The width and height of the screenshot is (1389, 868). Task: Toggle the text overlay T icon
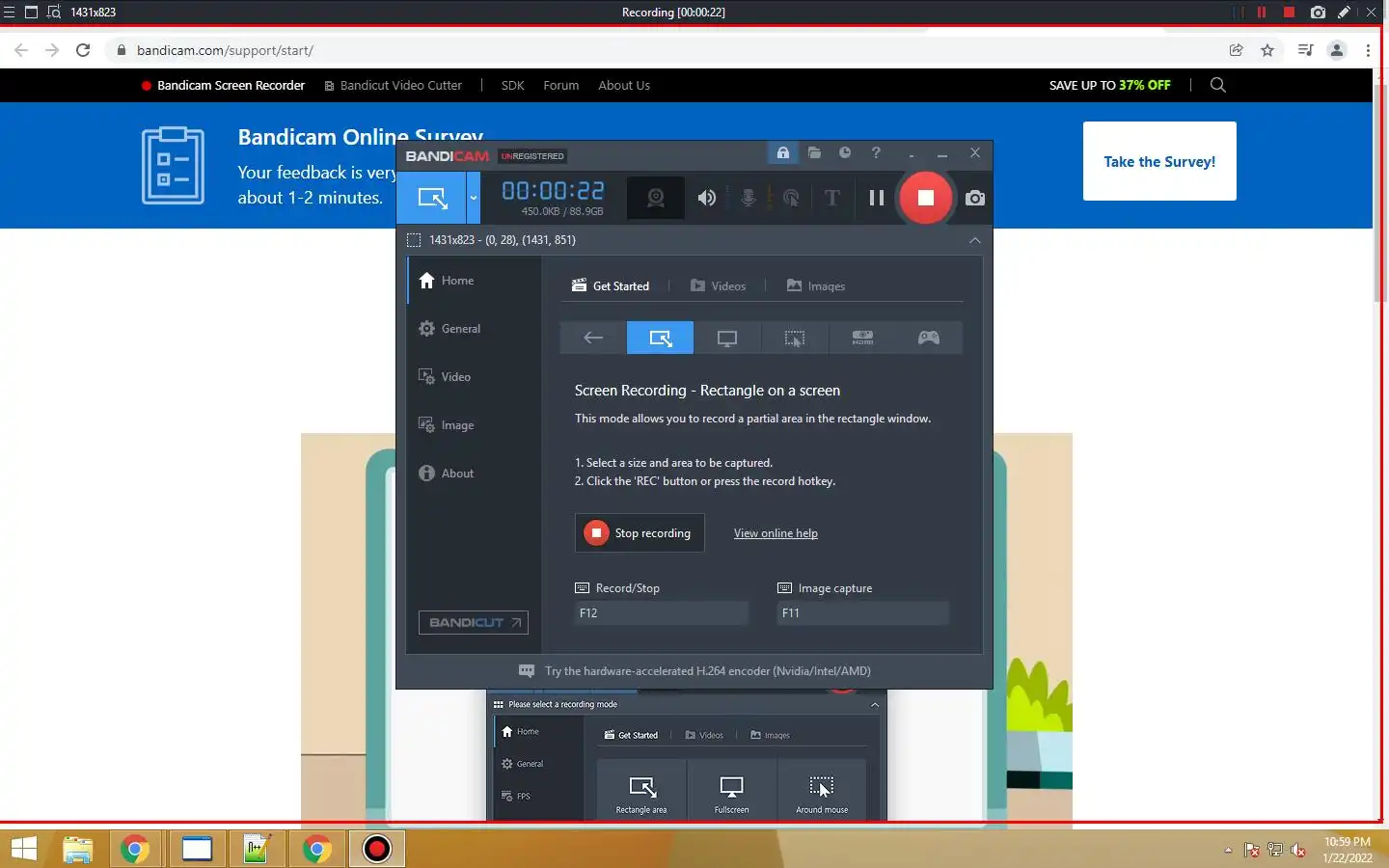831,198
